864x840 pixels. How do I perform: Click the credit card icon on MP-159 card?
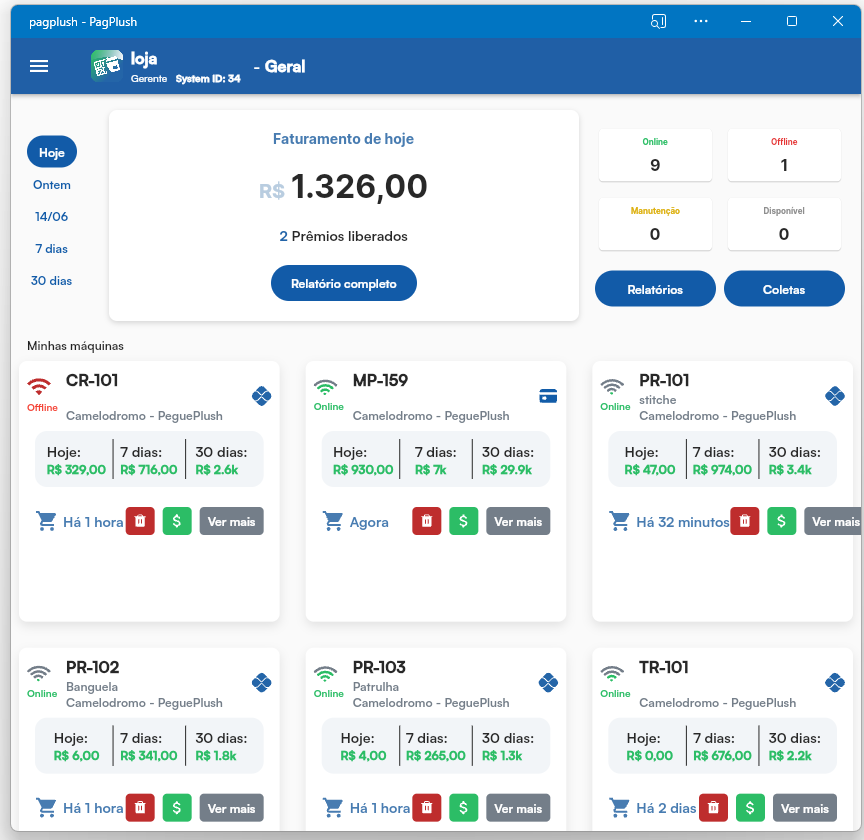[x=548, y=396]
